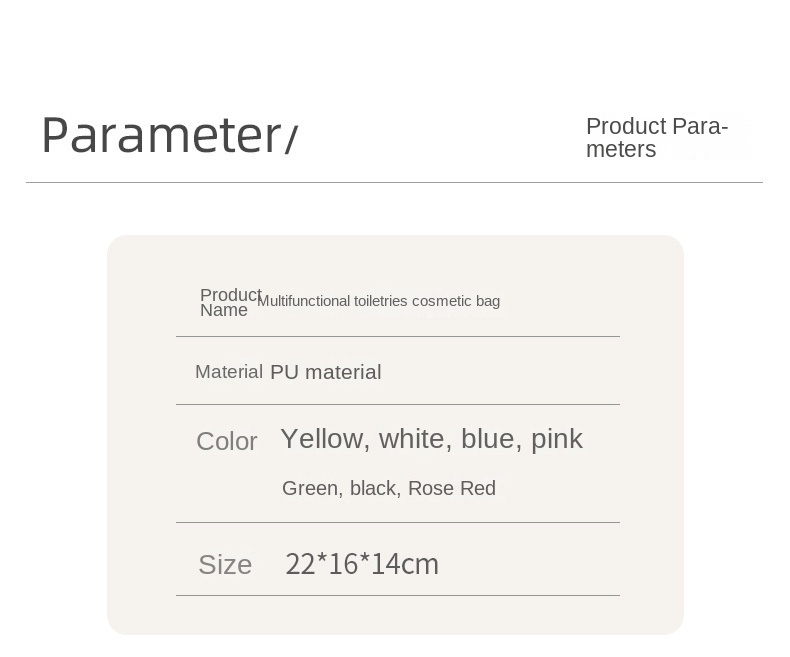Click the divider between Material and Color rows

point(398,404)
